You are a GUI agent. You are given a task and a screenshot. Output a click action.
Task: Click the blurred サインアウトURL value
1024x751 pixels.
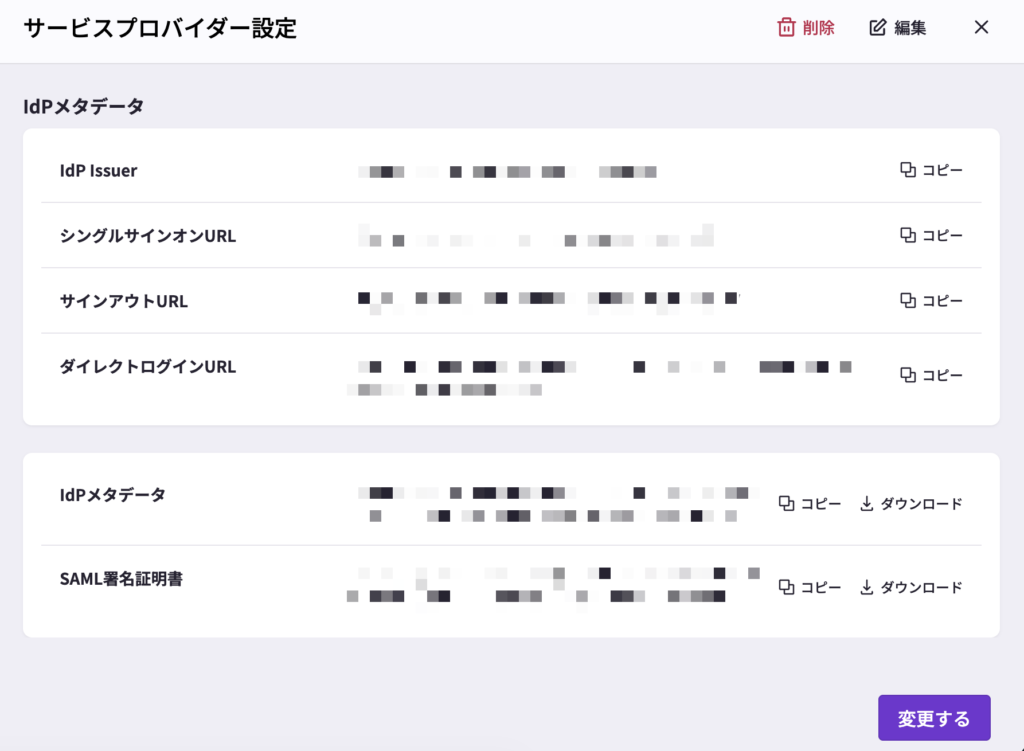click(548, 299)
